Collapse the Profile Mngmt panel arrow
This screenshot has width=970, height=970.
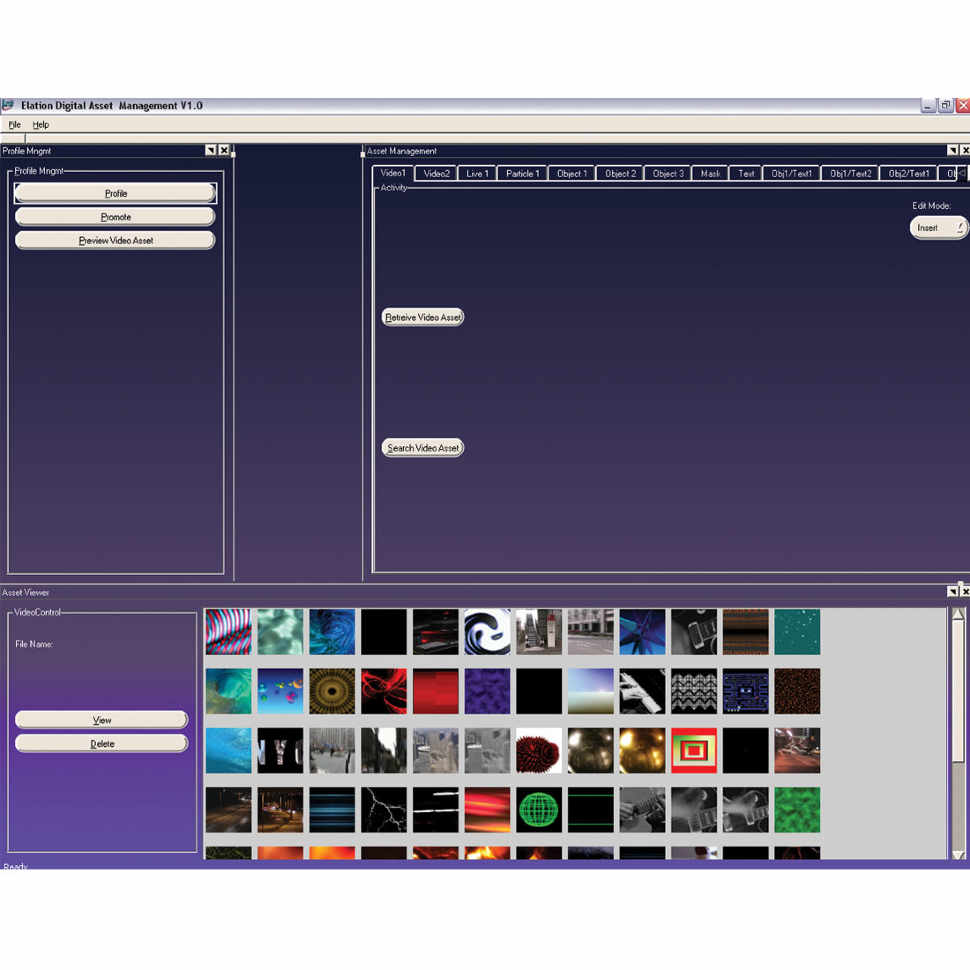pyautogui.click(x=210, y=150)
